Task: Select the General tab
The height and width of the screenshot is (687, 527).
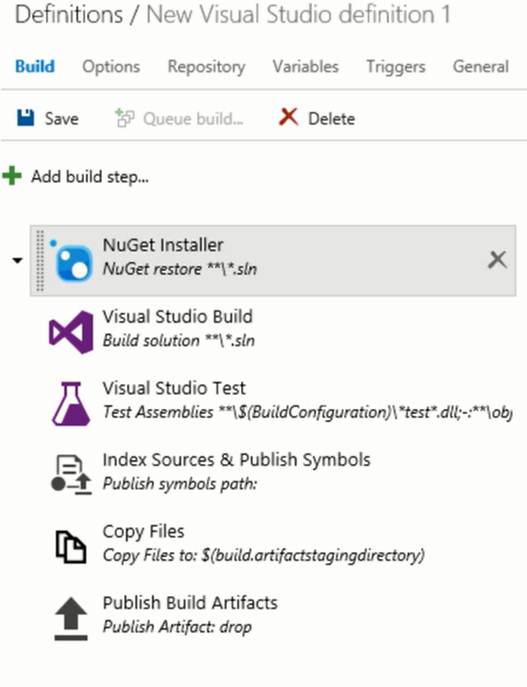Action: [481, 67]
